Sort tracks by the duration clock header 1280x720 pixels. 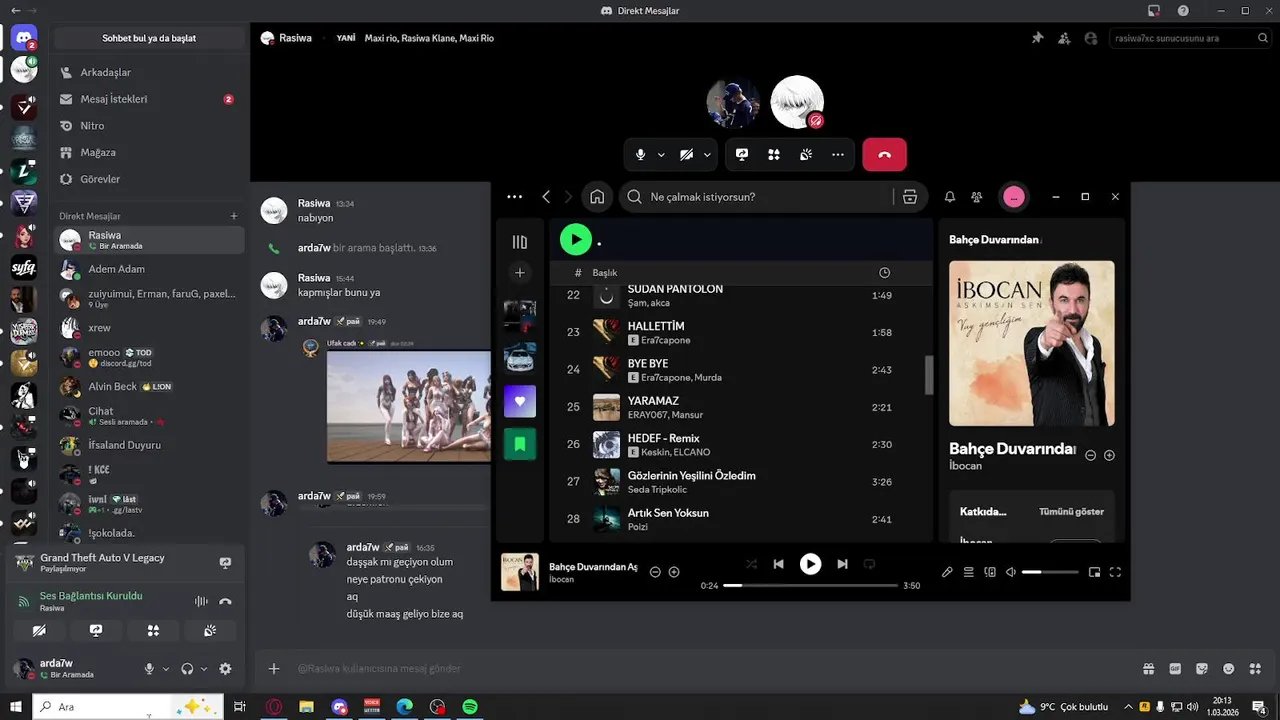pyautogui.click(x=884, y=273)
